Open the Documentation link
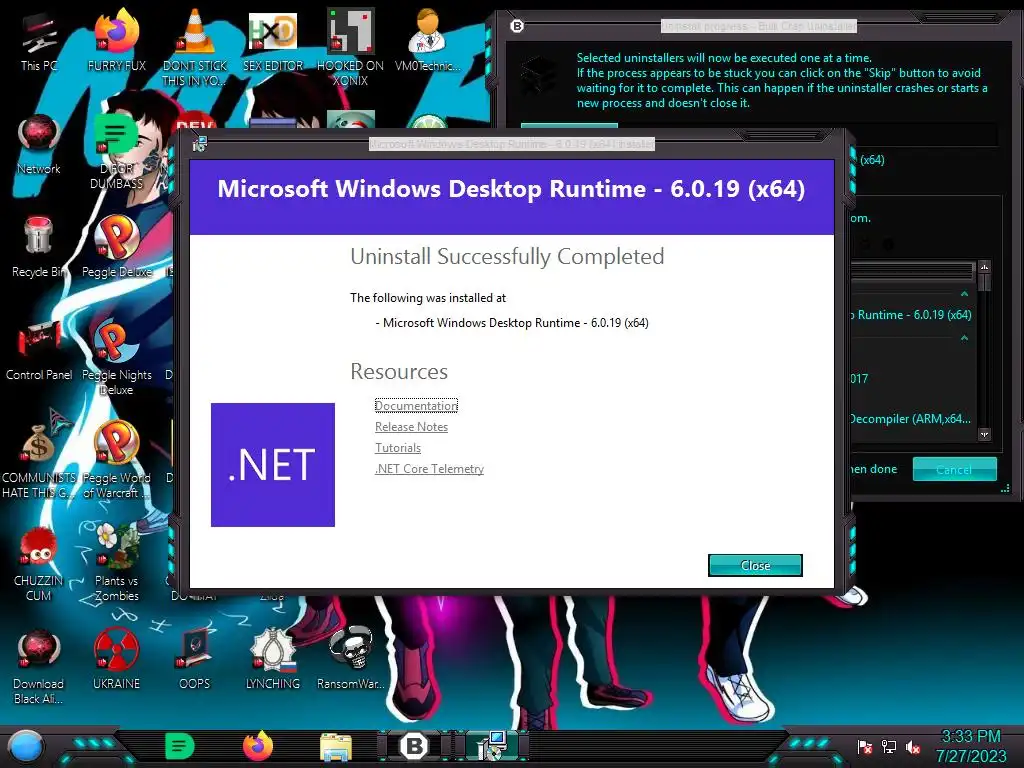The width and height of the screenshot is (1024, 768). click(x=416, y=406)
